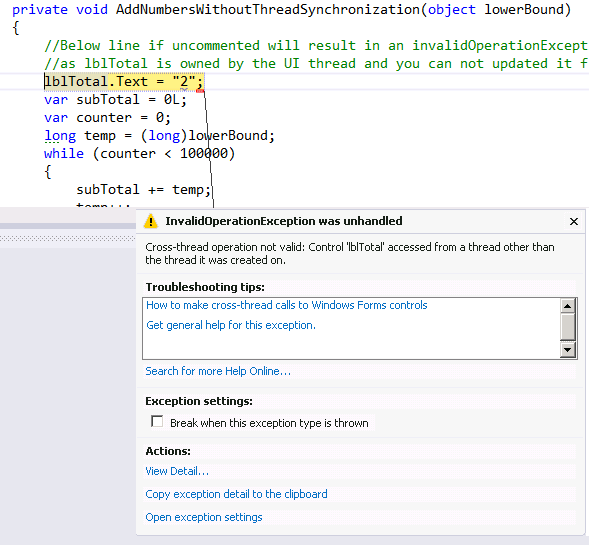Image resolution: width=589 pixels, height=545 pixels.
Task: Open 'How to make cross-thread calls' link
Action: pos(287,305)
